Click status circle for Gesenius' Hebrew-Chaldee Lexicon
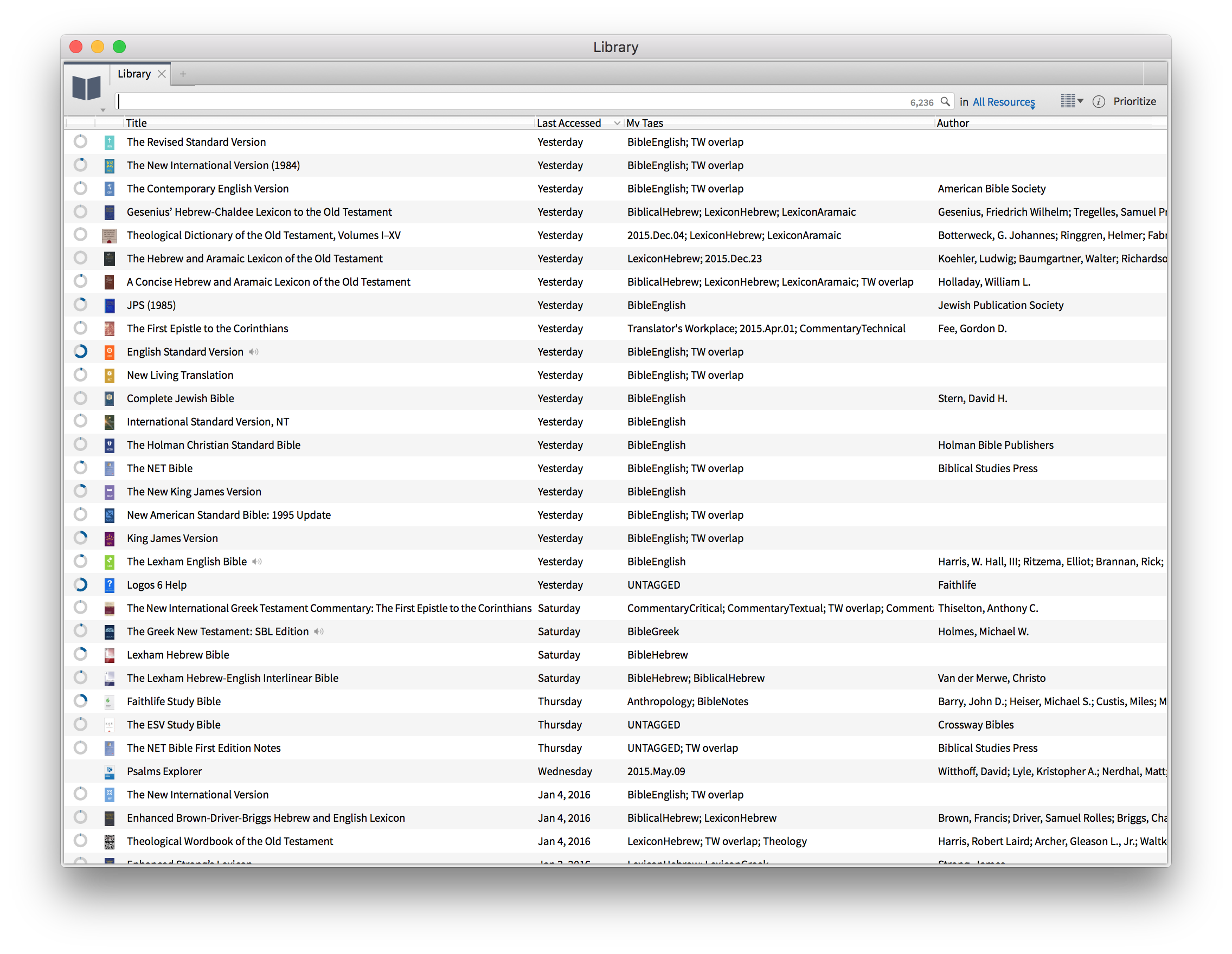The image size is (1232, 954). (x=81, y=211)
